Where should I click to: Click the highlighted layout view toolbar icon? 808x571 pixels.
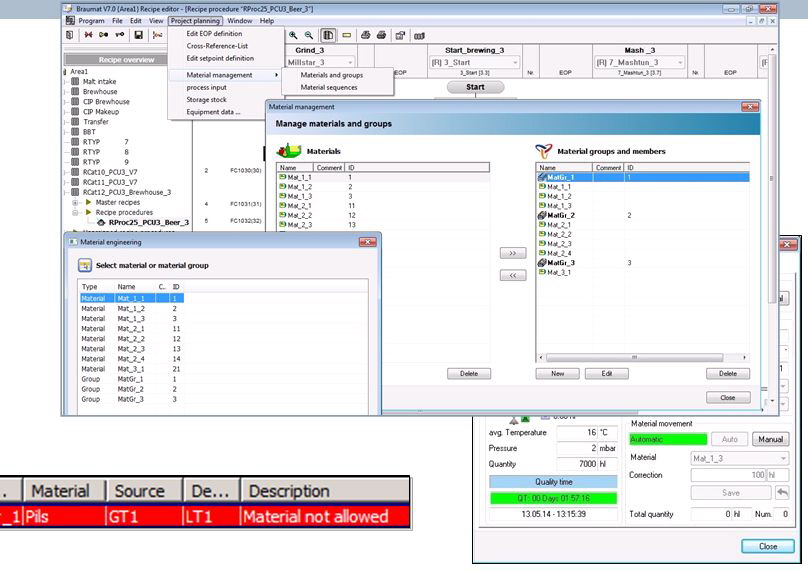329,35
